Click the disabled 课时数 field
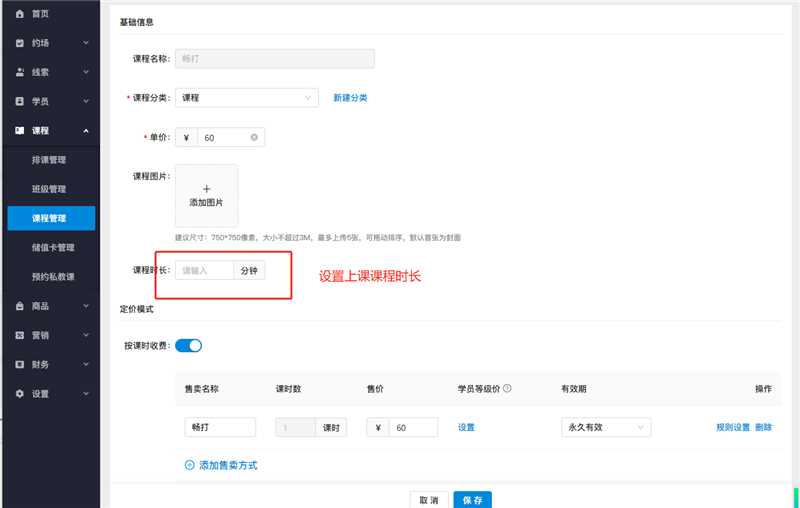 click(x=295, y=427)
